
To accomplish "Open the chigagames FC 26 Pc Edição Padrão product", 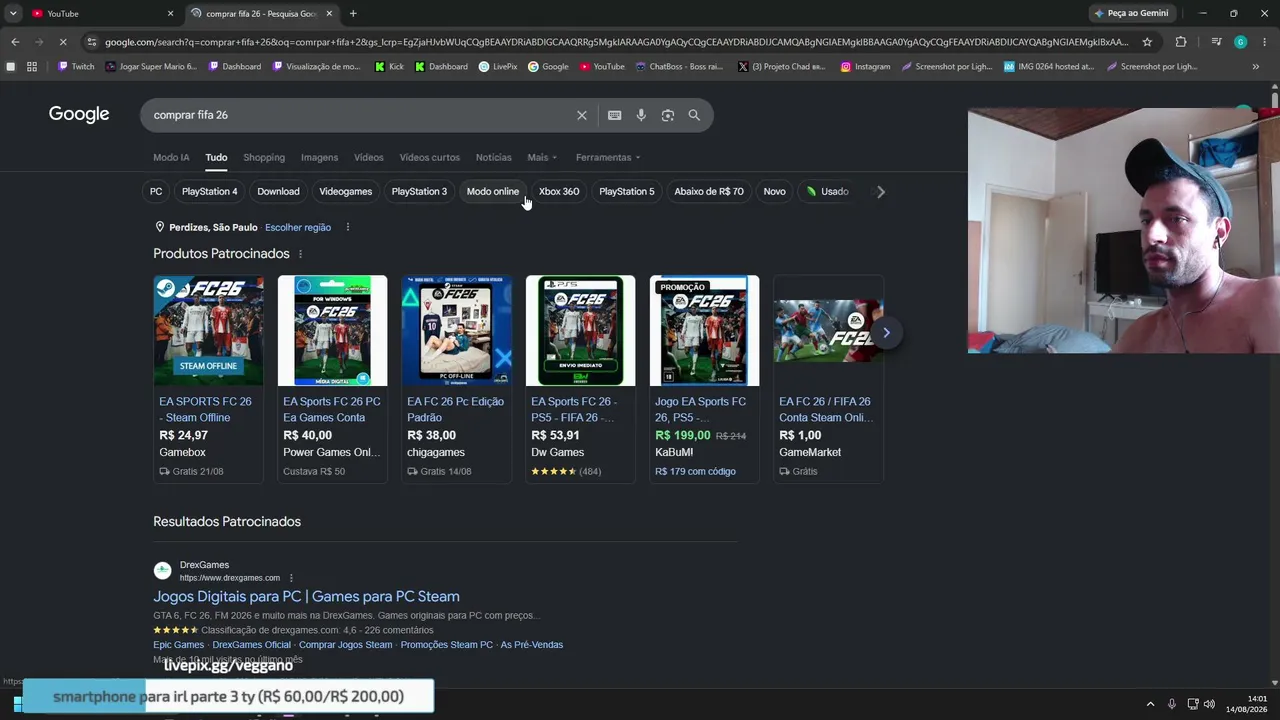I will [x=456, y=379].
